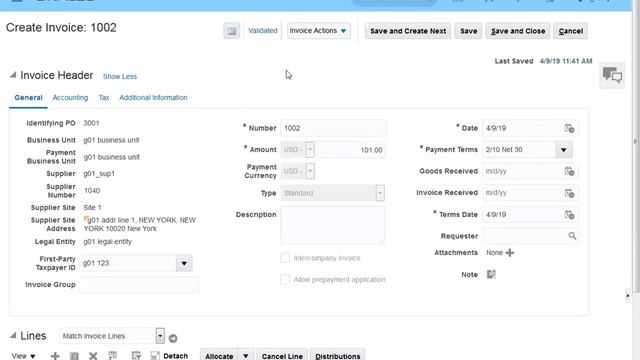Switch to the Tax tab
This screenshot has width=640, height=360.
pyautogui.click(x=104, y=98)
